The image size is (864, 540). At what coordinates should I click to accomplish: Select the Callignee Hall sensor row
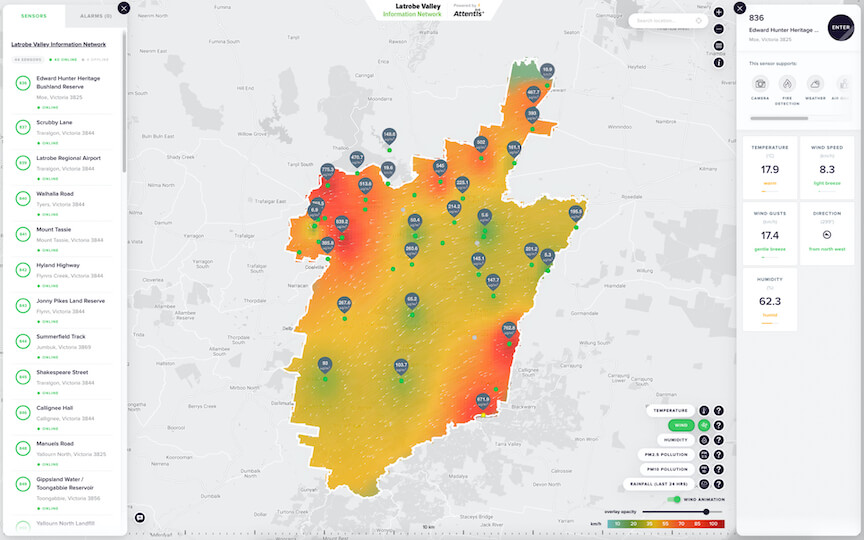[62, 418]
